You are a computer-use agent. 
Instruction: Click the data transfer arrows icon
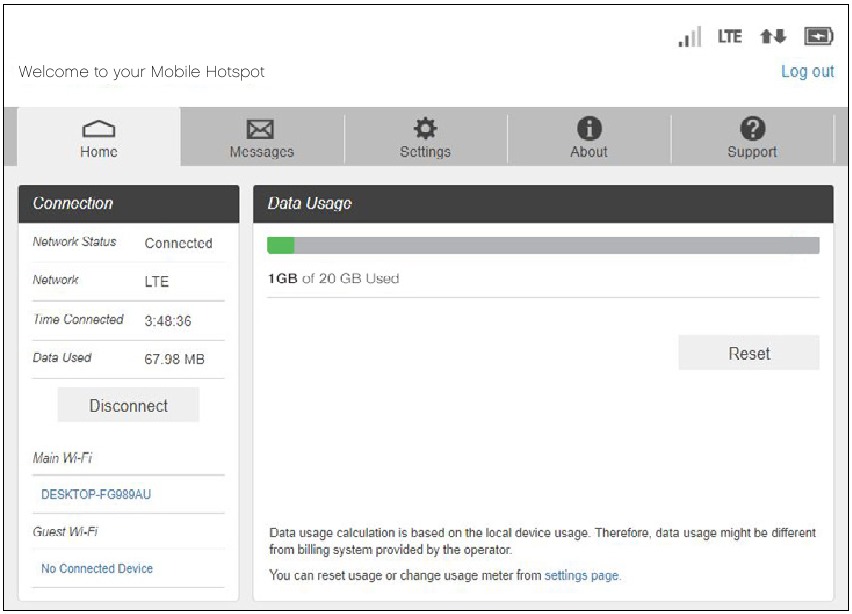774,37
